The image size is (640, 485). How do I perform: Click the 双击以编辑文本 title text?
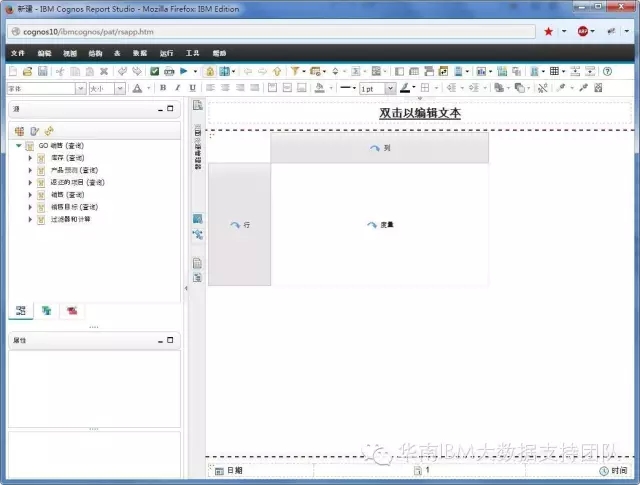[x=420, y=113]
